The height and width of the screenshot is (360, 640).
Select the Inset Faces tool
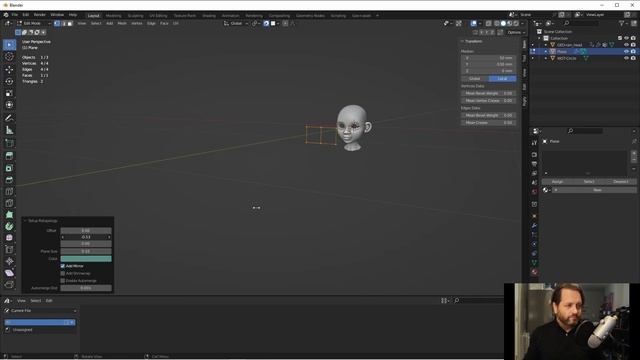click(9, 168)
